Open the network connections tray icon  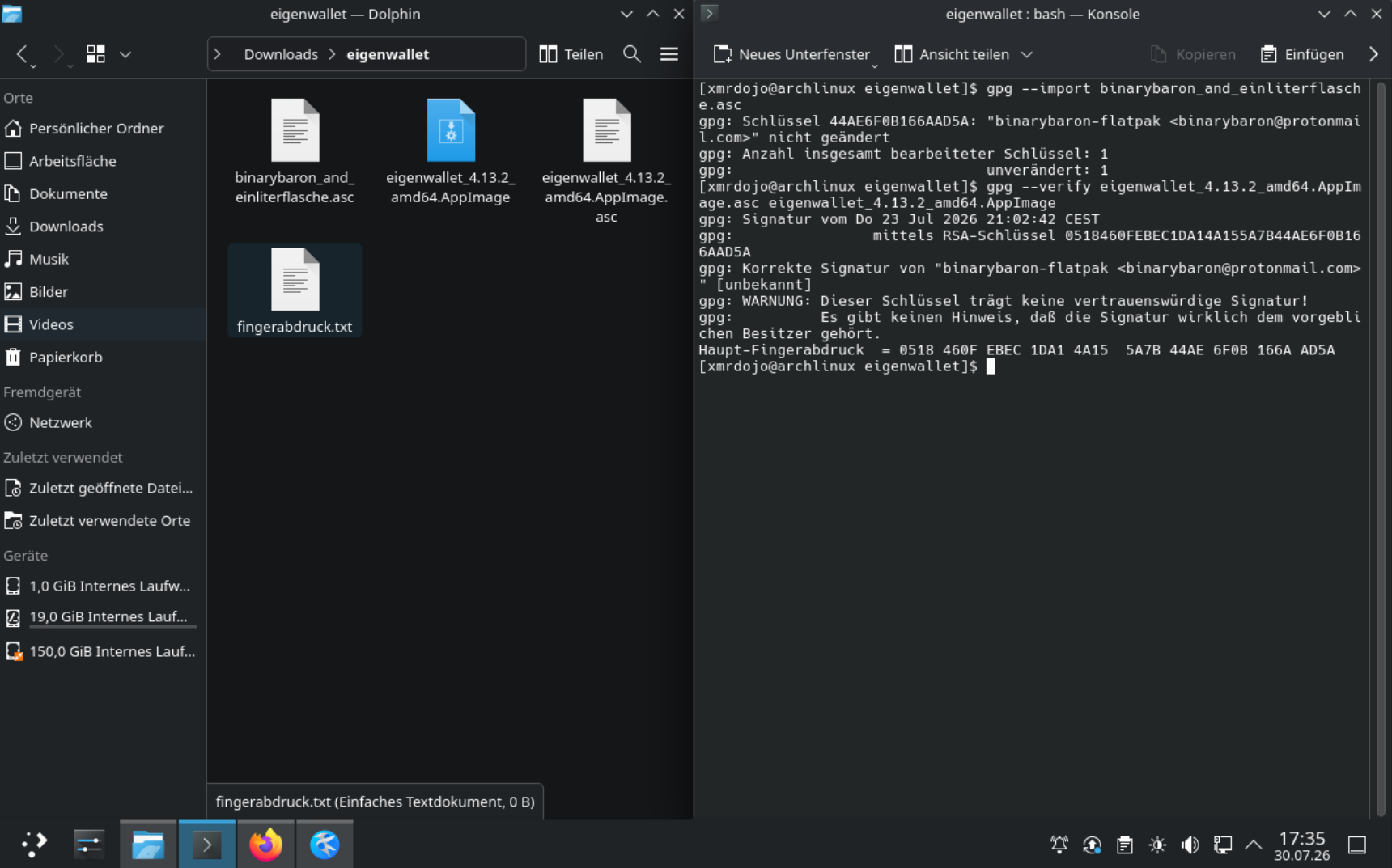1223,845
